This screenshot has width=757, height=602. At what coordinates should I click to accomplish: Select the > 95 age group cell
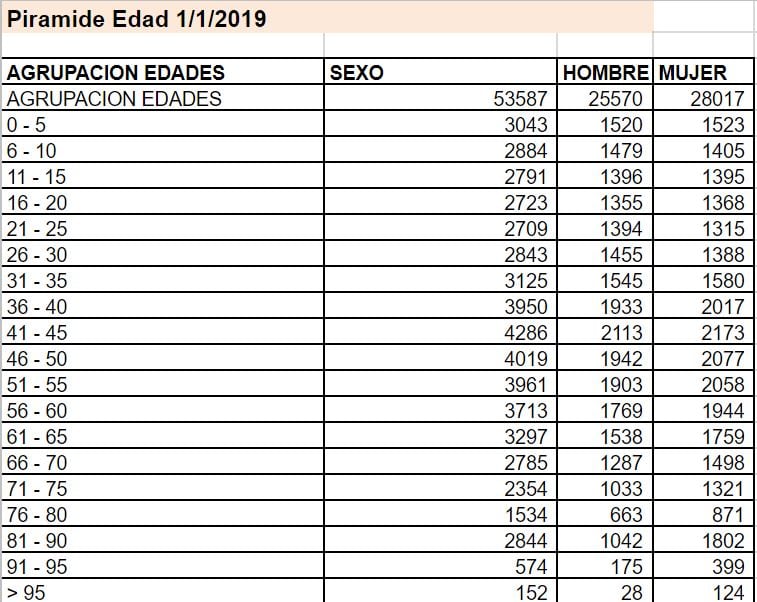(x=26, y=592)
